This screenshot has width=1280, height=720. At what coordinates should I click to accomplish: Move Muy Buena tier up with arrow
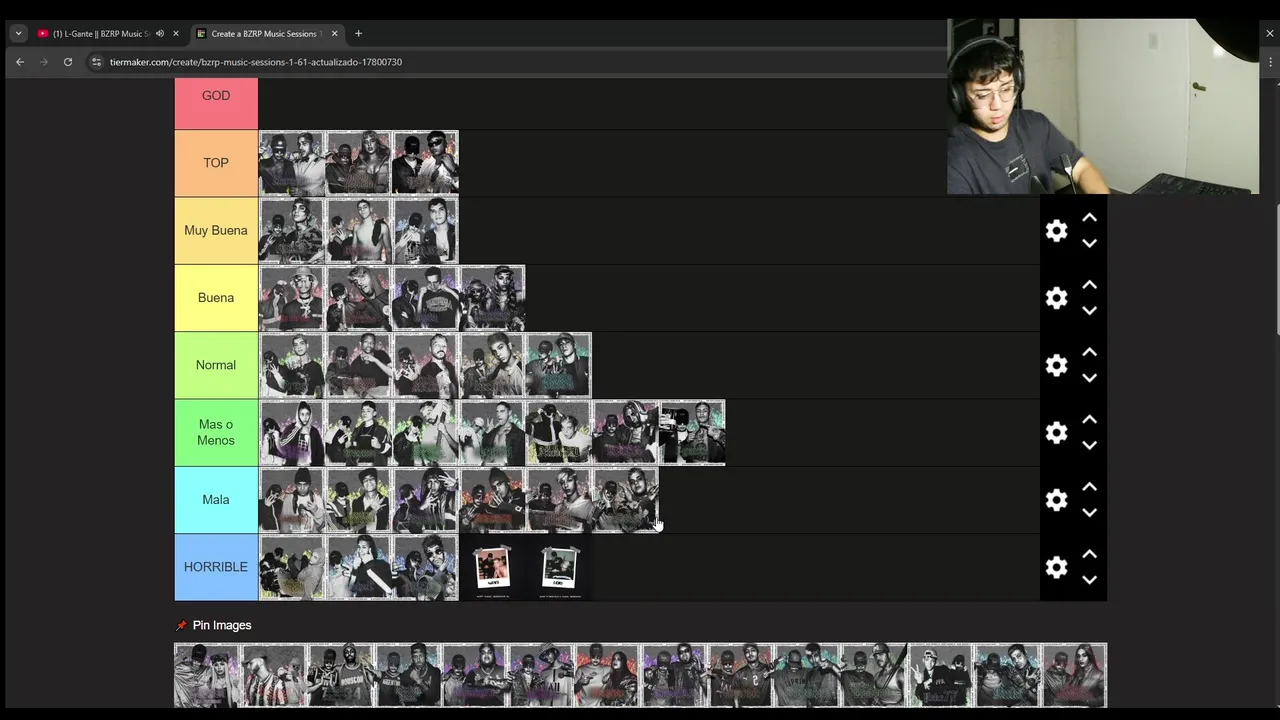tap(1090, 218)
